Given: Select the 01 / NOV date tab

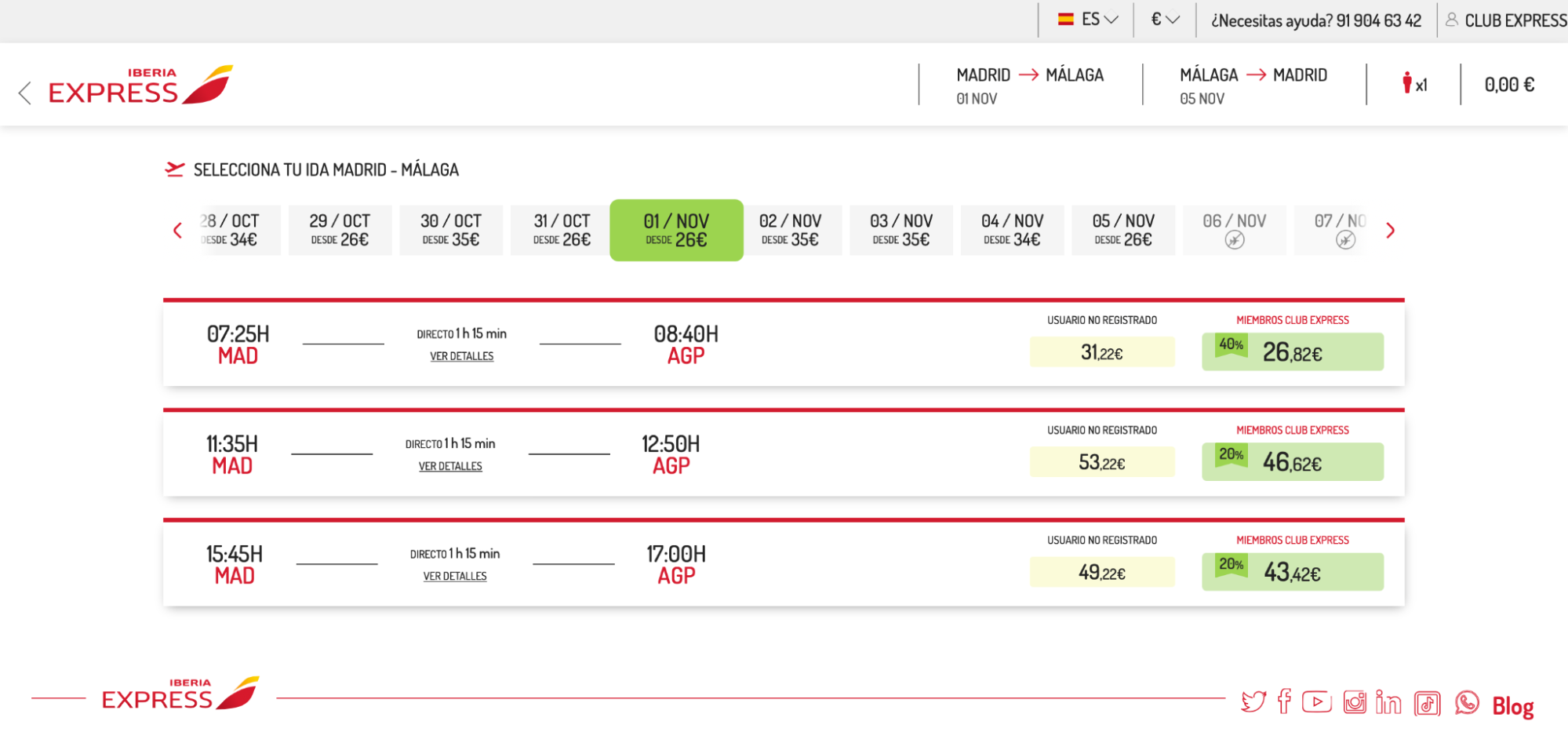Looking at the screenshot, I should (x=676, y=230).
